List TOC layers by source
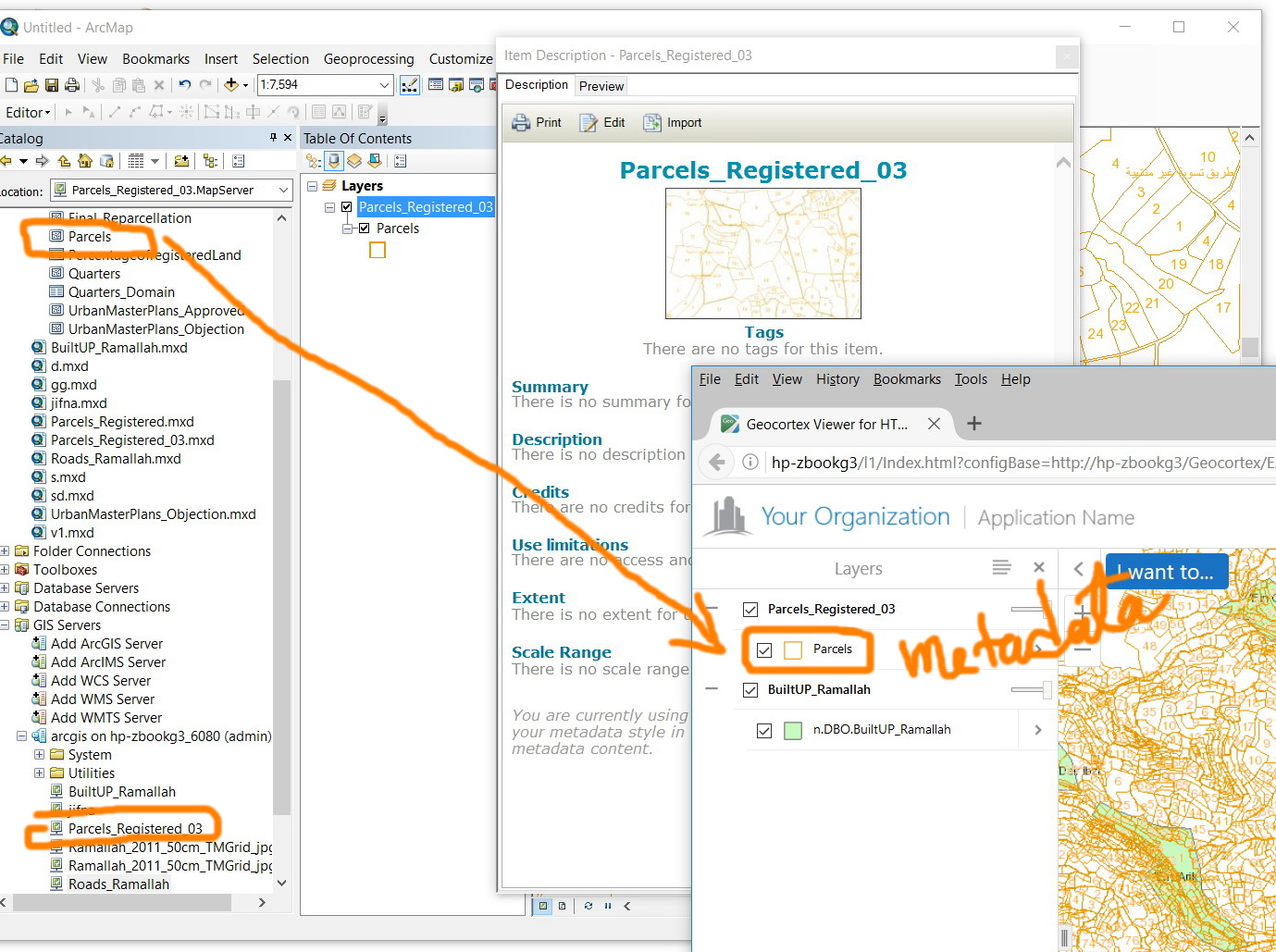 (334, 161)
